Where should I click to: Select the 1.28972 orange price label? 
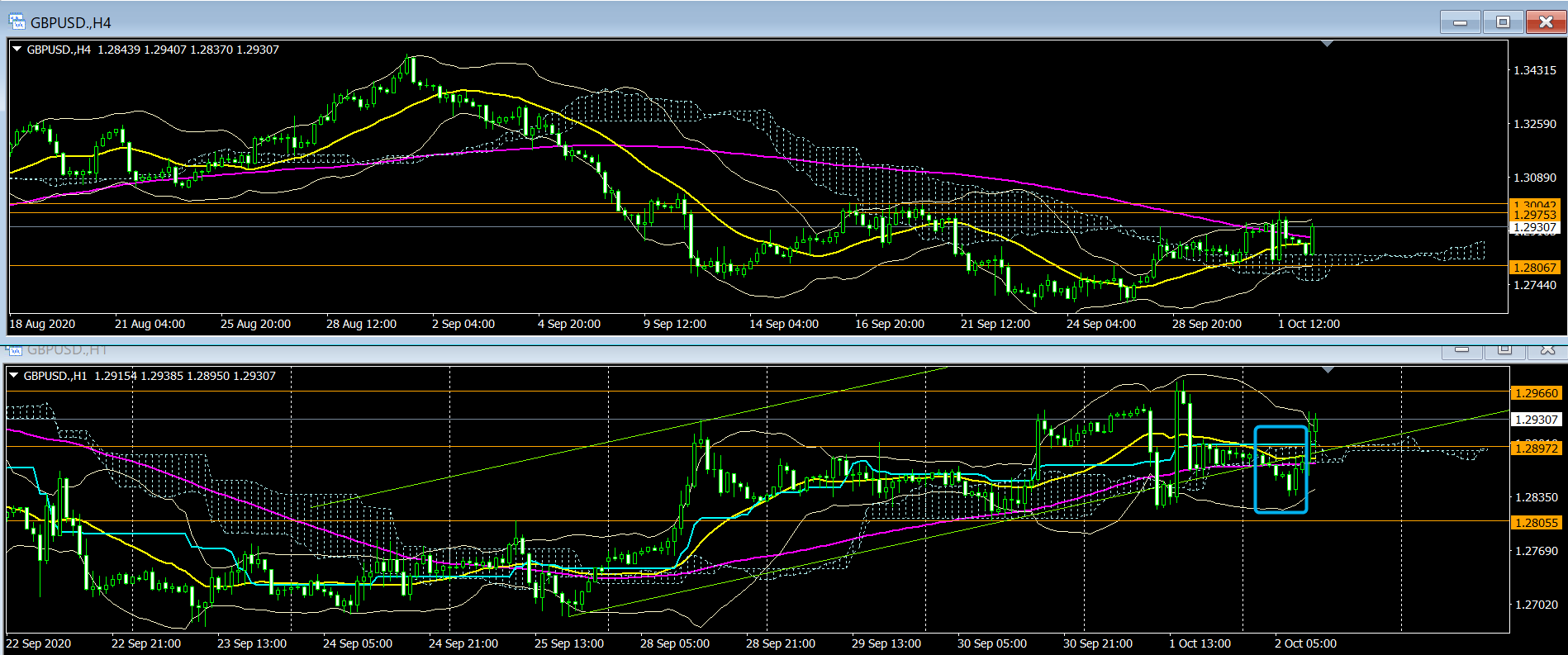[x=1536, y=449]
